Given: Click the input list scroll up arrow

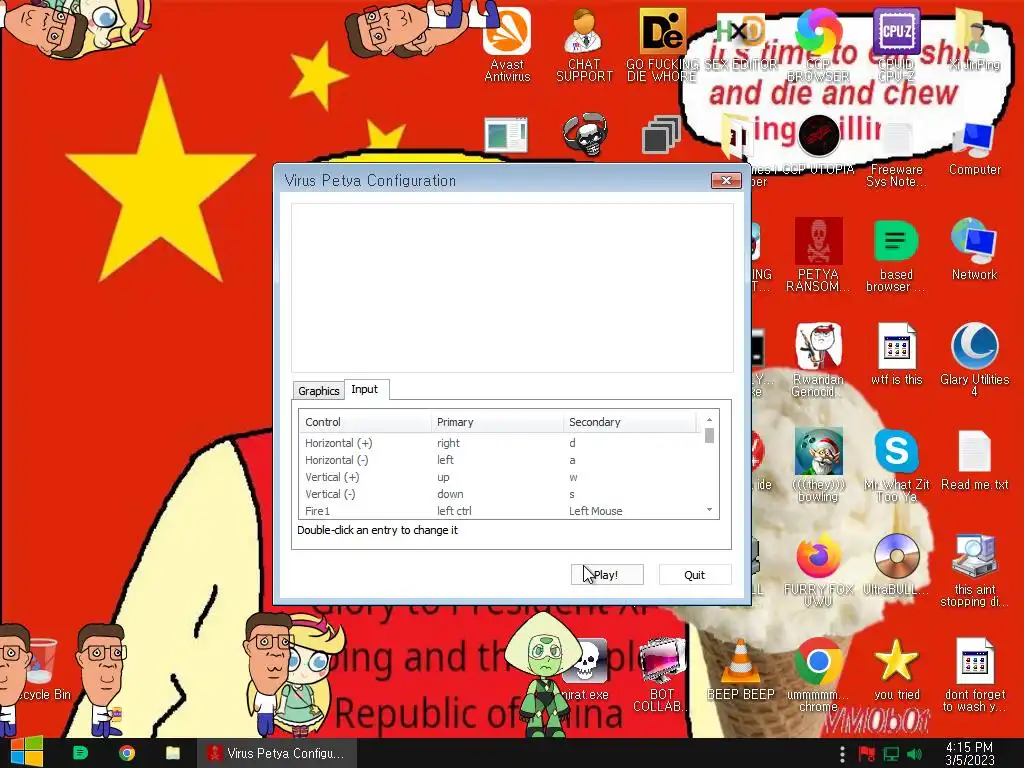Looking at the screenshot, I should (x=709, y=419).
